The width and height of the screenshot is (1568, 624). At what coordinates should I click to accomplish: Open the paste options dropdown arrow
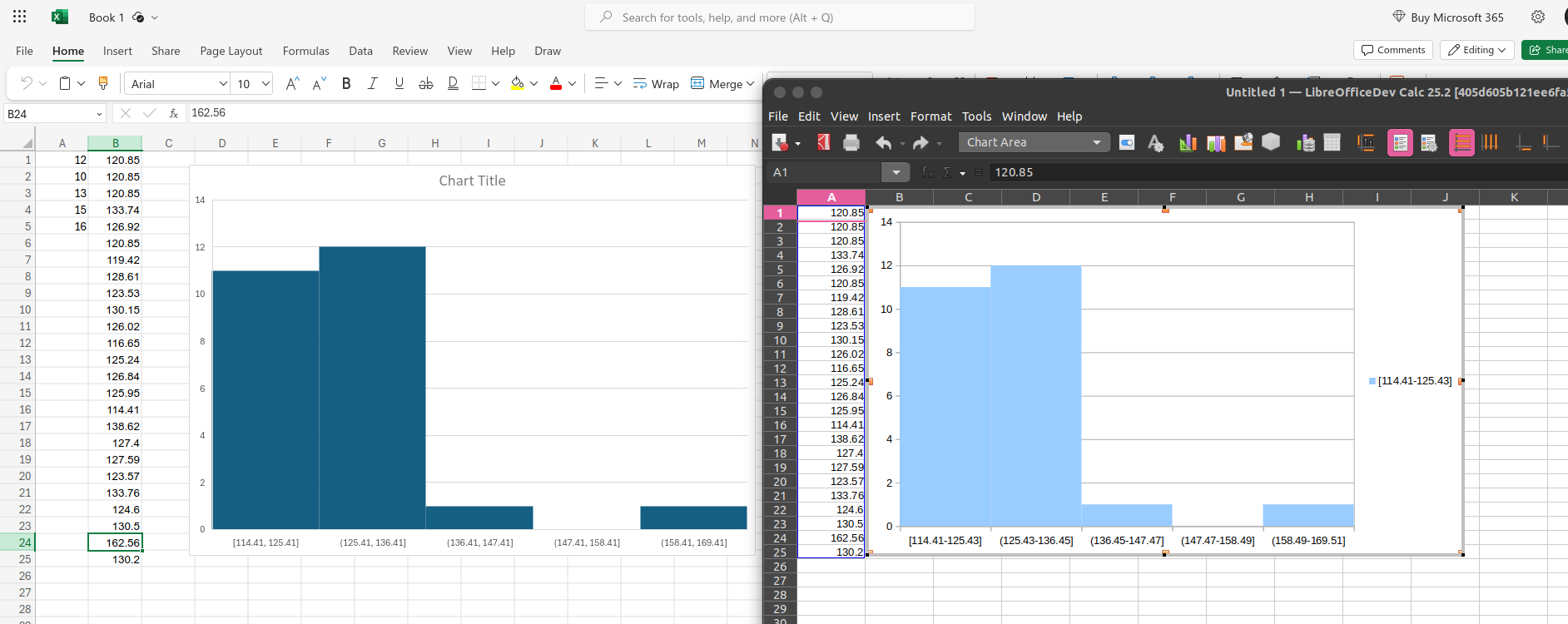pos(81,83)
